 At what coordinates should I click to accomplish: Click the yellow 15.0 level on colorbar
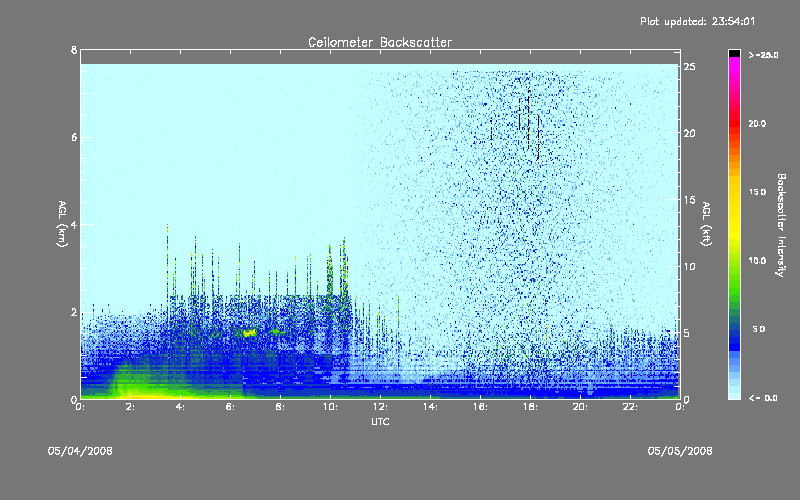[x=734, y=192]
